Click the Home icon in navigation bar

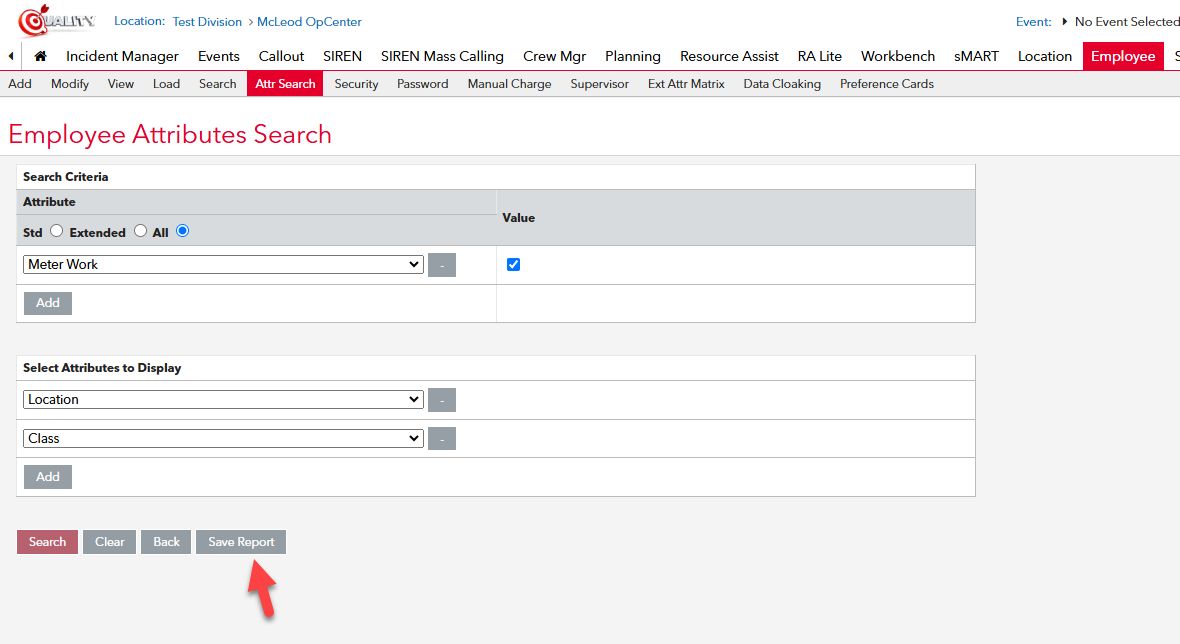[x=40, y=57]
